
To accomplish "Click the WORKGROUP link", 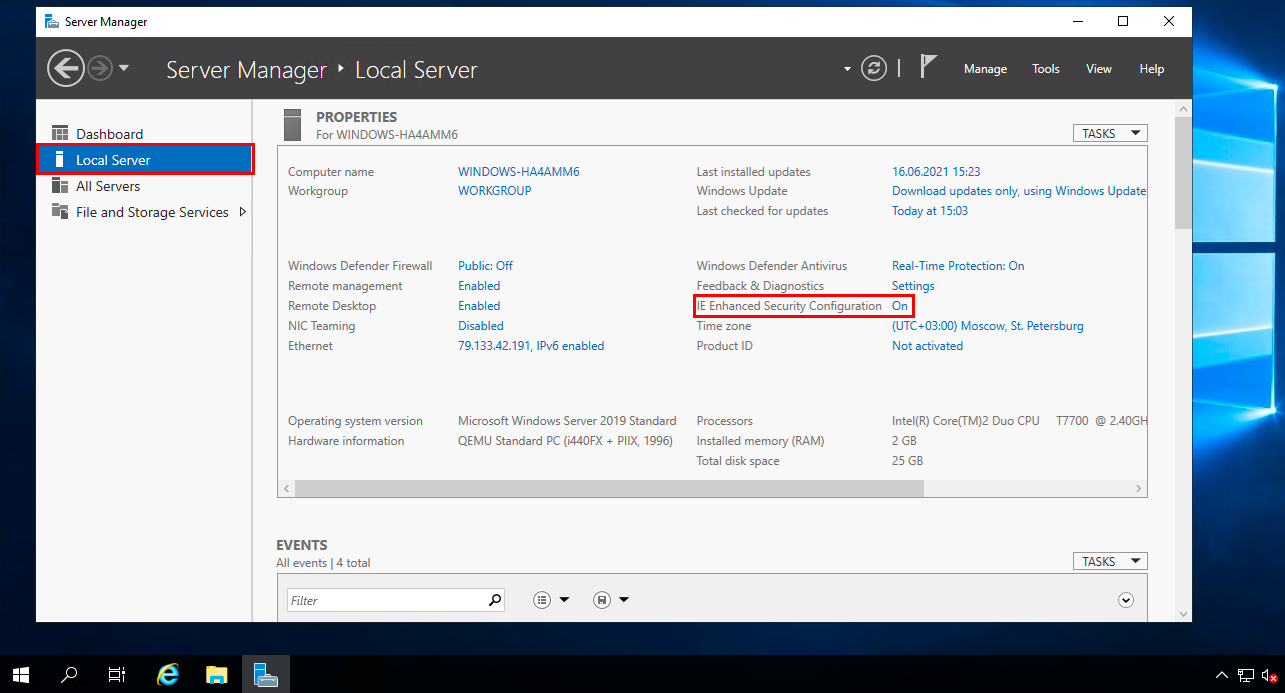I will coord(495,191).
